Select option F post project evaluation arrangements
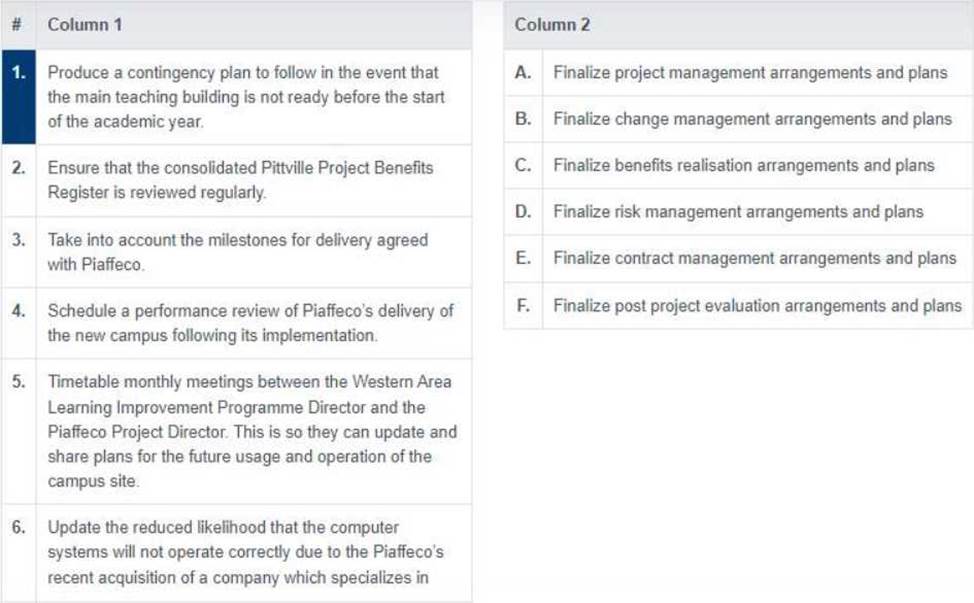 tap(738, 306)
